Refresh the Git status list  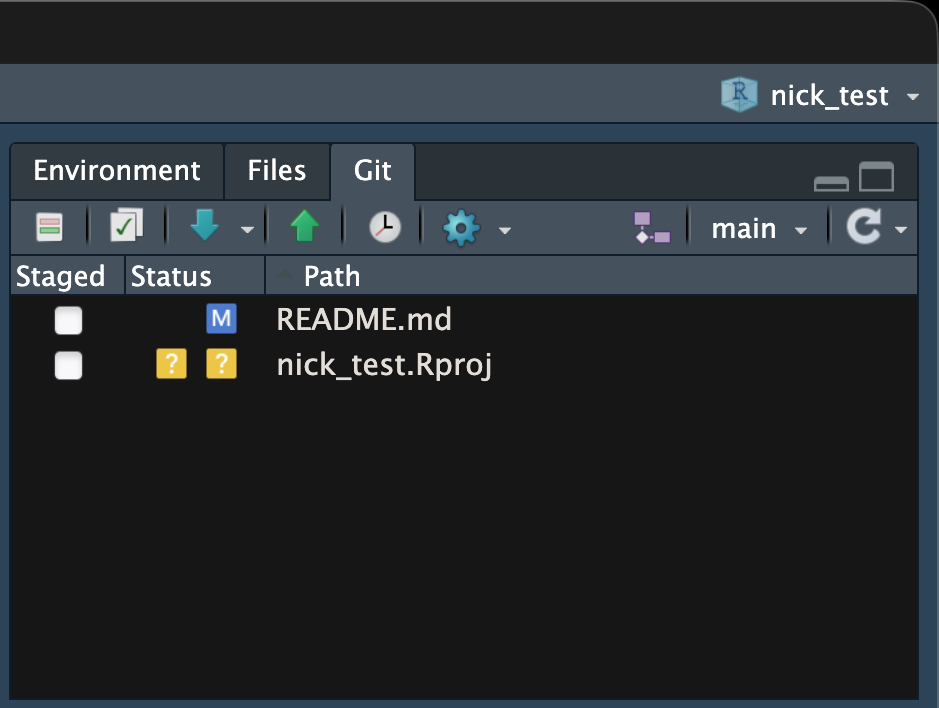[x=863, y=228]
